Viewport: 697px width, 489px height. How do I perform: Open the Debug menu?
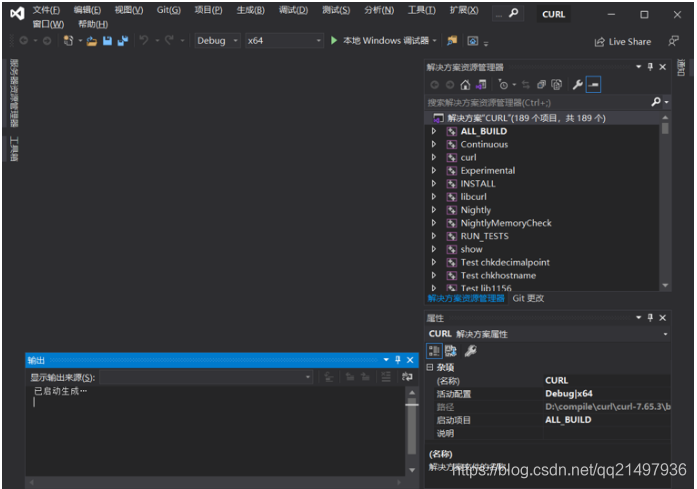[x=293, y=10]
